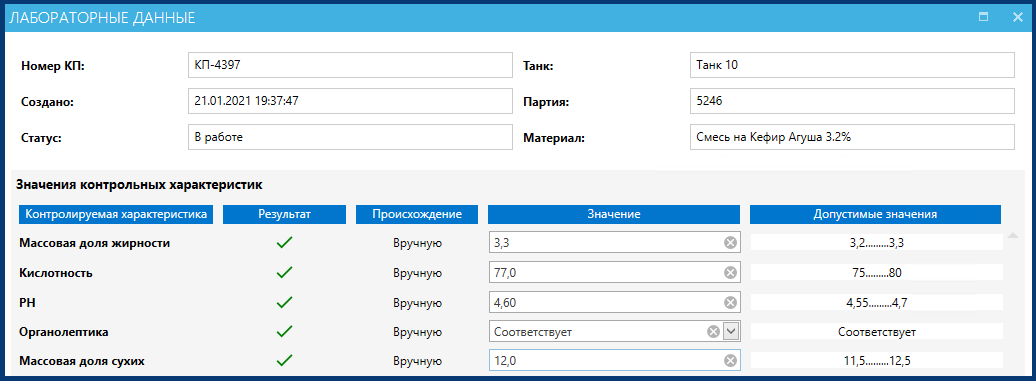
Task: Sort by Контролируемая характеристика column header
Action: [116, 215]
